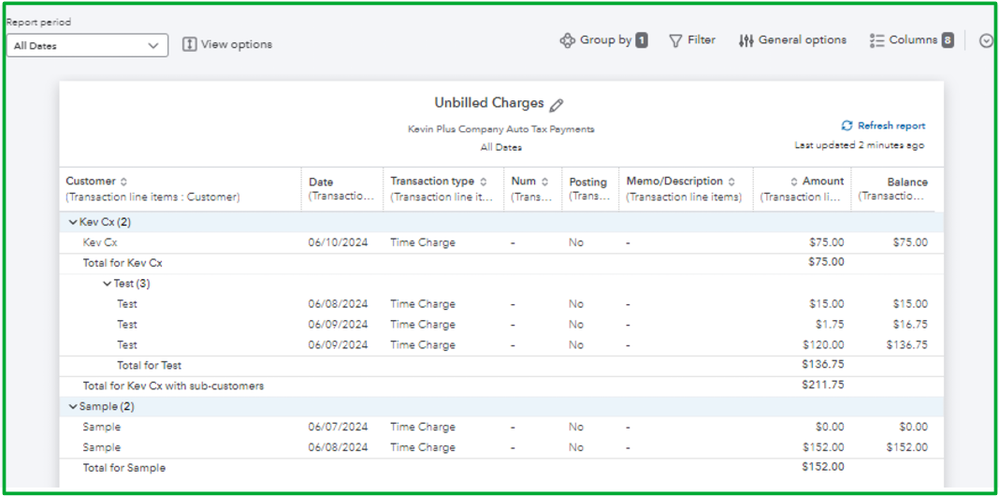Click the 06/07/2024 date in Sample rows

tap(338, 427)
